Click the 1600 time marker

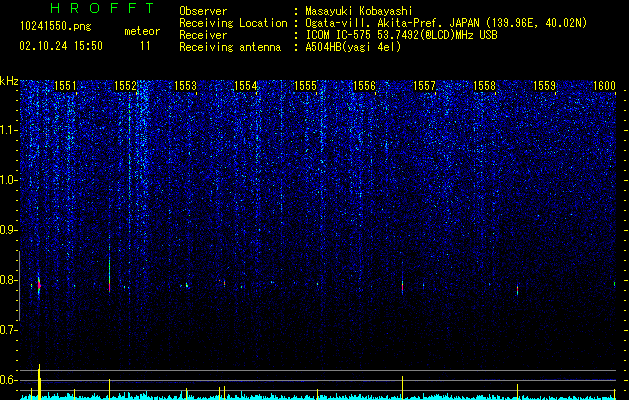tap(604, 86)
